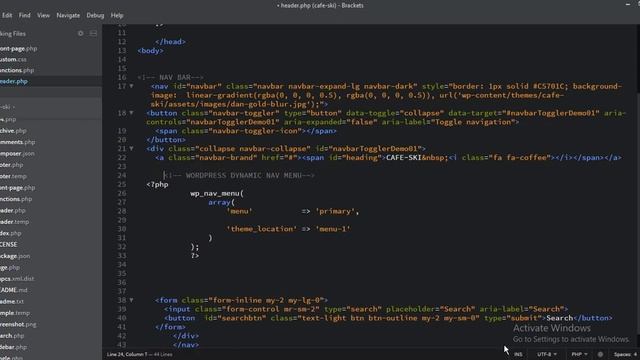
Task: Open the Edit menu
Action: [x=7, y=15]
